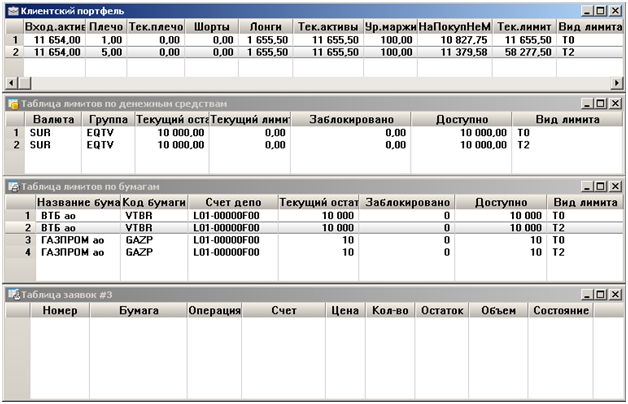Click the Лонги column header in portfolio

pos(265,24)
